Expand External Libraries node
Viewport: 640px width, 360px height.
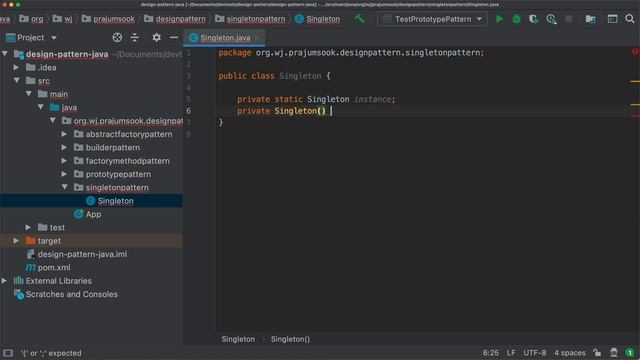[x=4, y=281]
